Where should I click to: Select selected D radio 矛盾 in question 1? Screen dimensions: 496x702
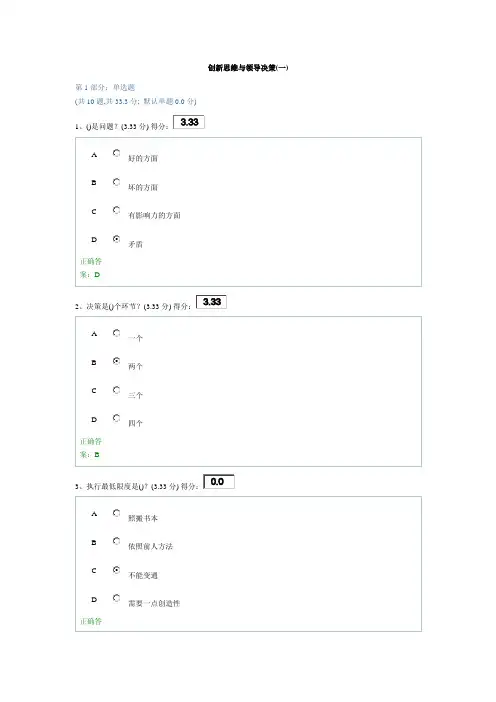pyautogui.click(x=116, y=239)
